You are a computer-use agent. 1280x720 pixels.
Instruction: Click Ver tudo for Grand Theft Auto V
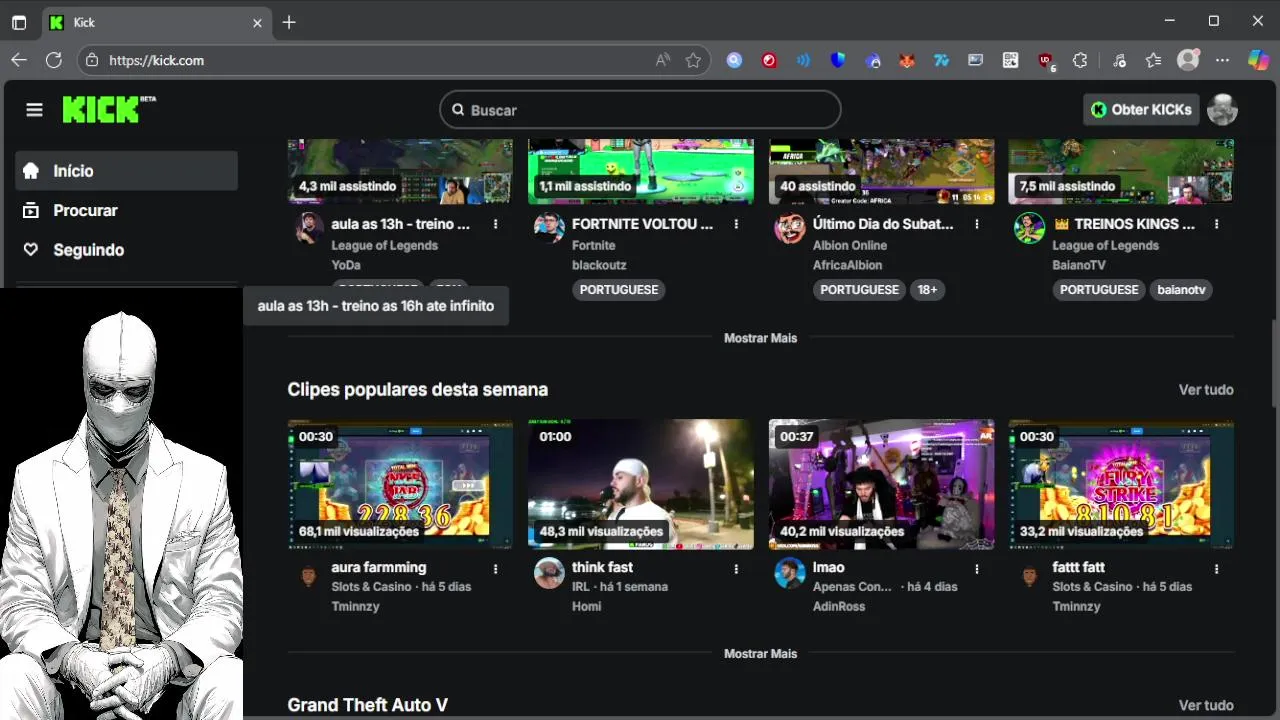[1206, 705]
